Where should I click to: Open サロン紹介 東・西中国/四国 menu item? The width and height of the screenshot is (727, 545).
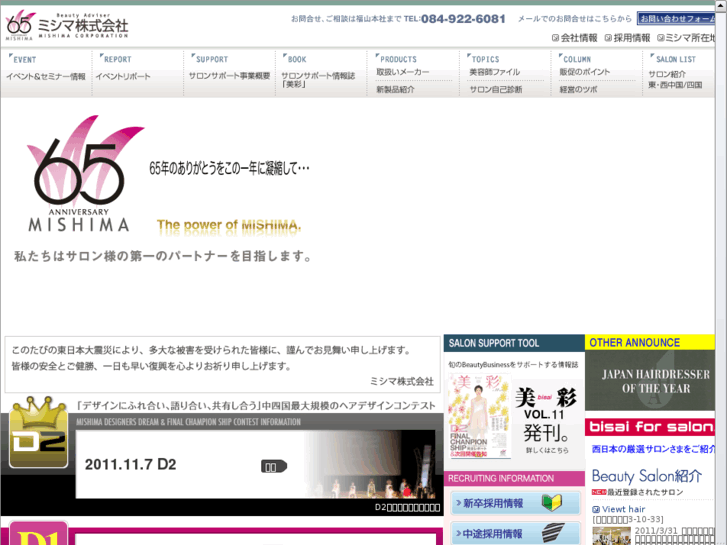675,79
